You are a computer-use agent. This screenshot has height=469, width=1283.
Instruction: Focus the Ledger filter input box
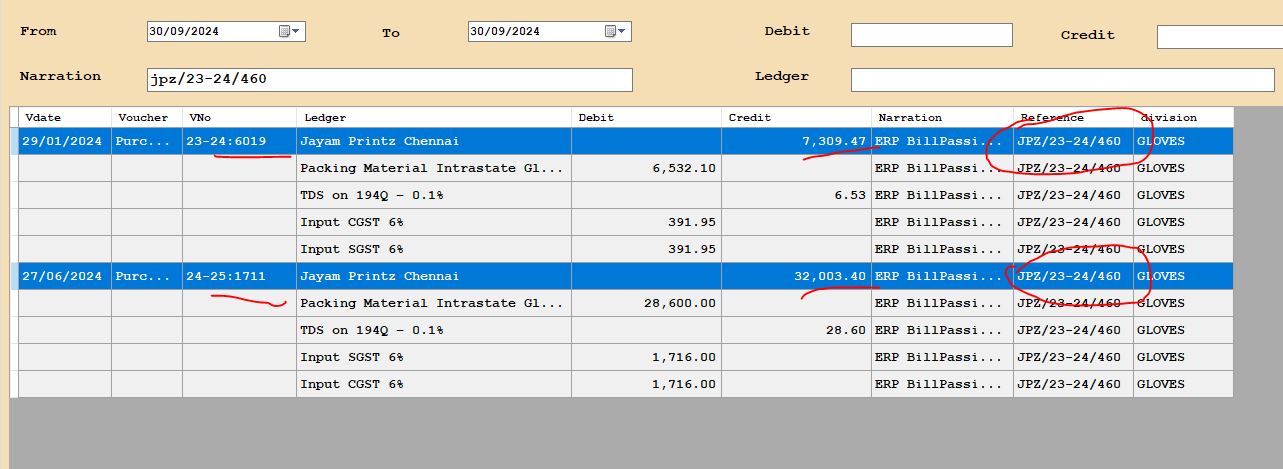[1060, 80]
